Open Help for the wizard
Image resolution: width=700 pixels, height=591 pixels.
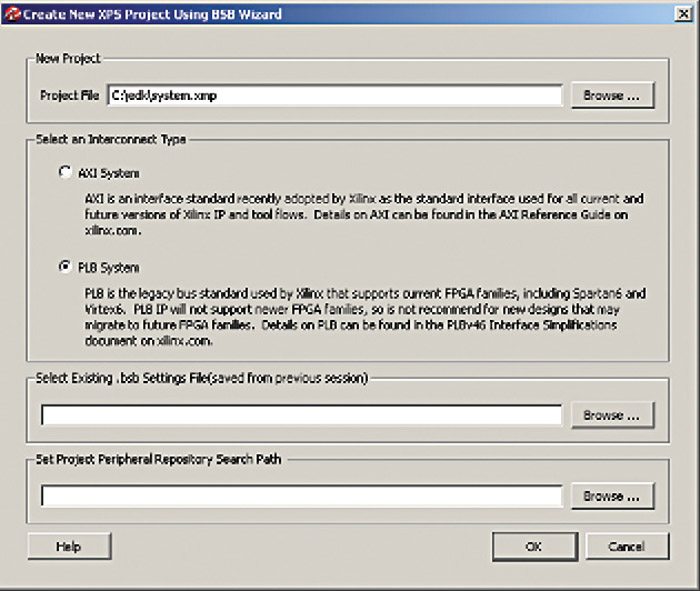tap(68, 546)
